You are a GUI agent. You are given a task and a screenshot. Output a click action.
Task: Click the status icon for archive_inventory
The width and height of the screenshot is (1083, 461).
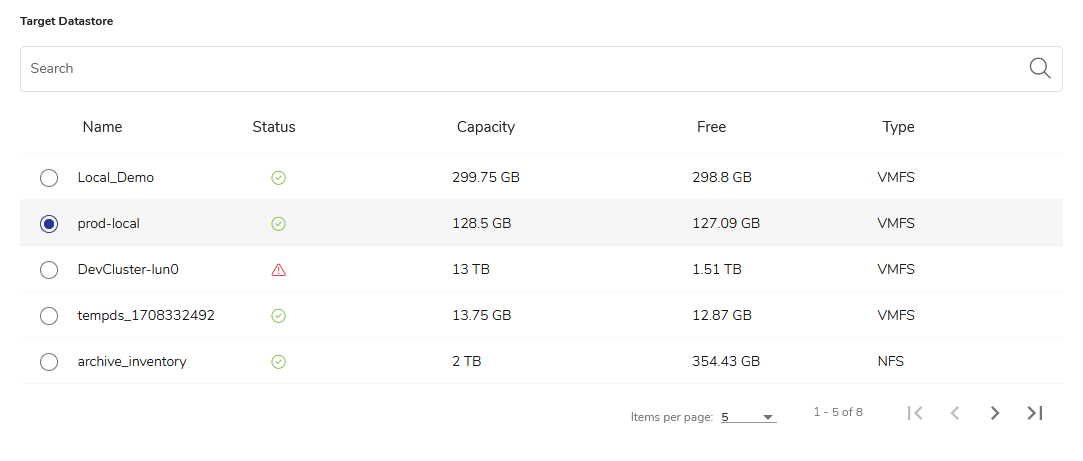[x=279, y=362]
